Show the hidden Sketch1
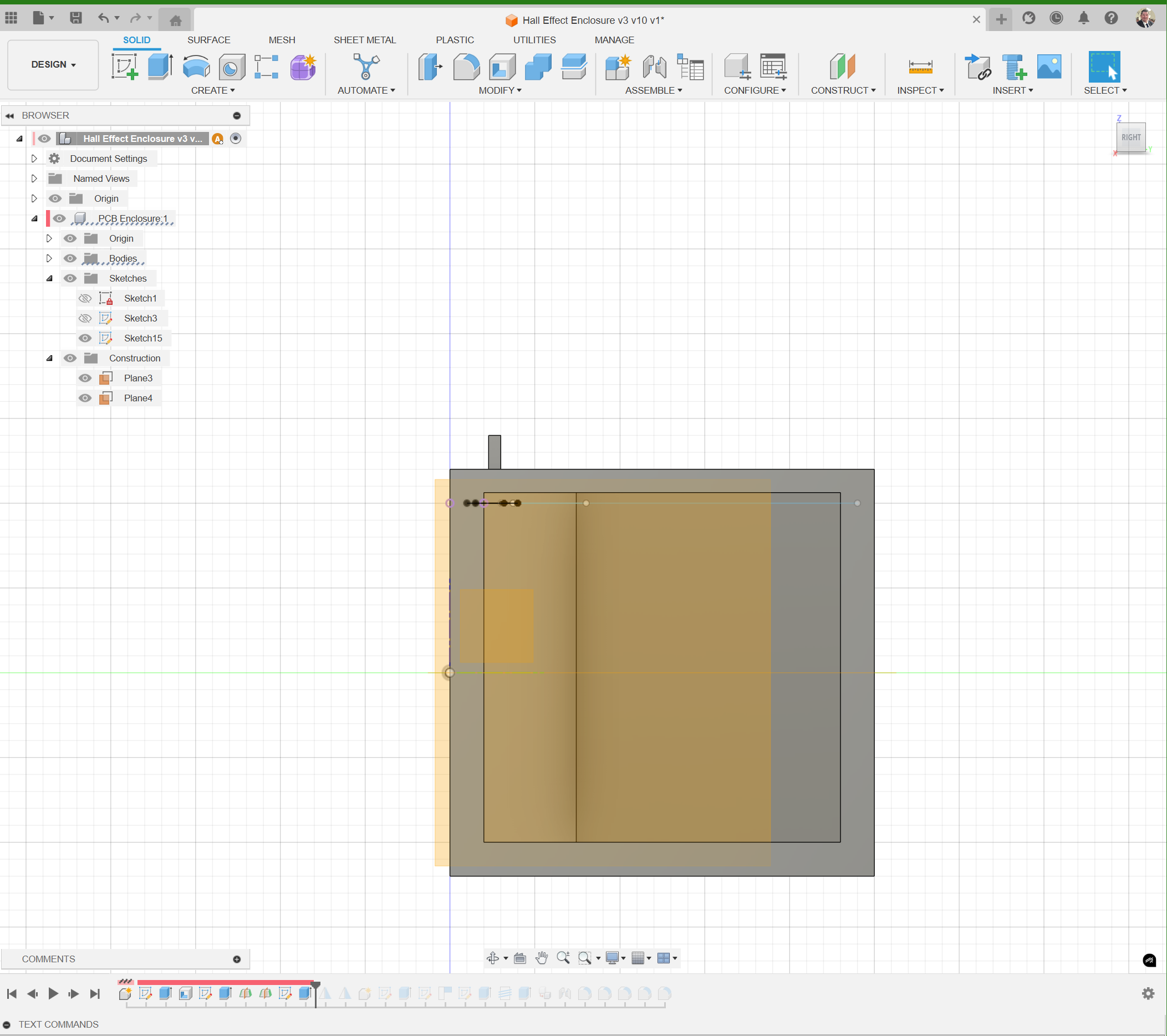 [84, 298]
